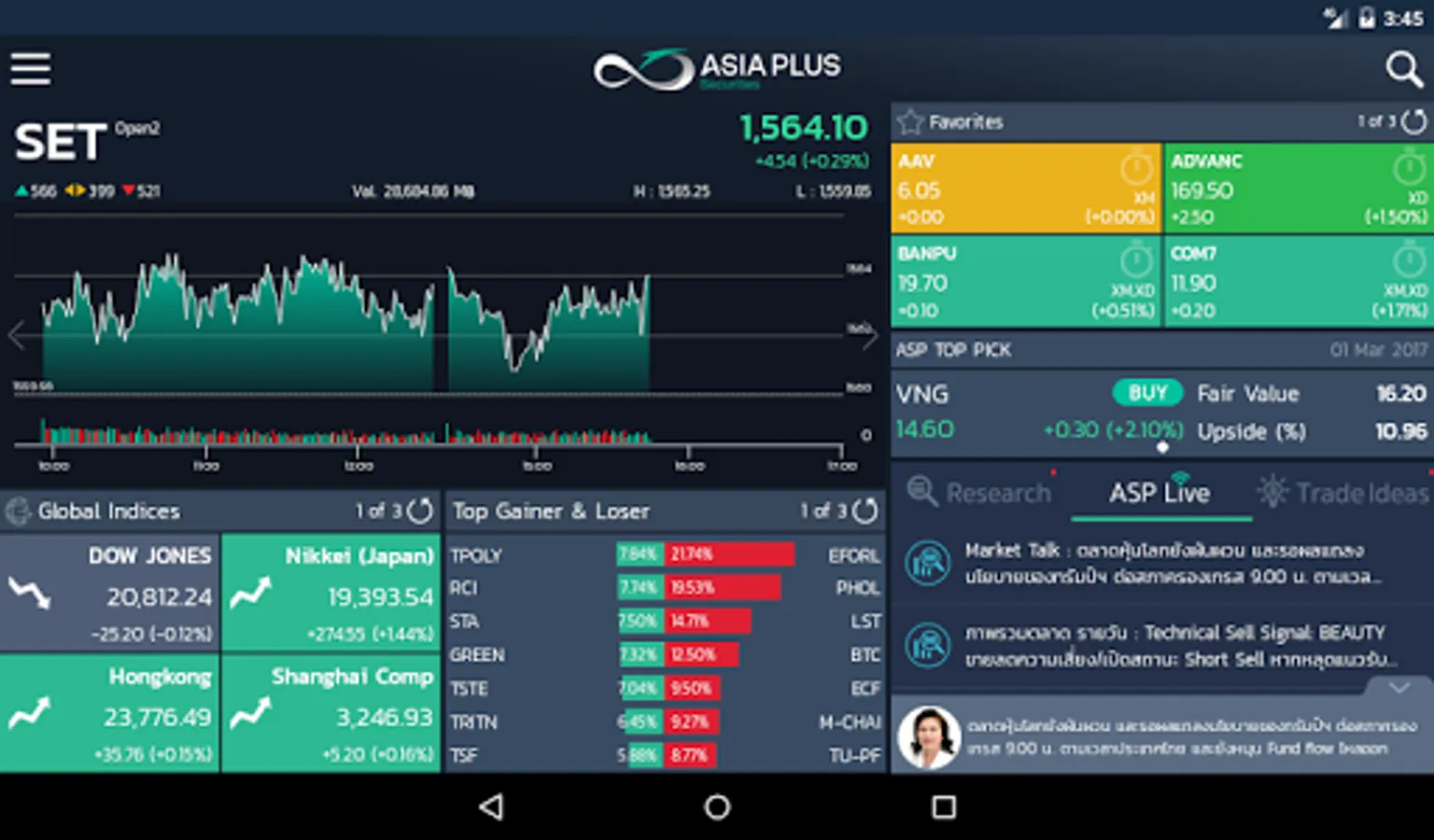Tap the Global Indices globe icon
The width and height of the screenshot is (1434, 840).
(x=18, y=511)
